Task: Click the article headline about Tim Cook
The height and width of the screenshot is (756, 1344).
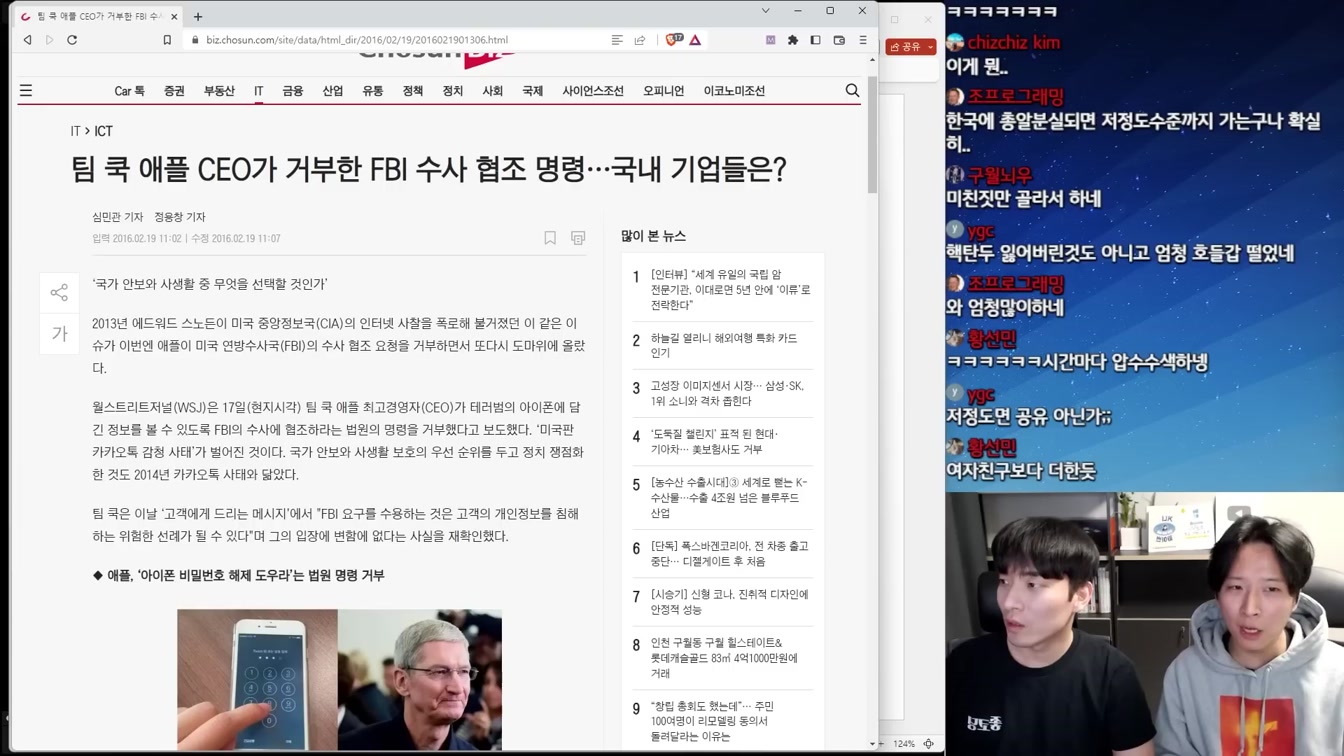Action: [428, 169]
